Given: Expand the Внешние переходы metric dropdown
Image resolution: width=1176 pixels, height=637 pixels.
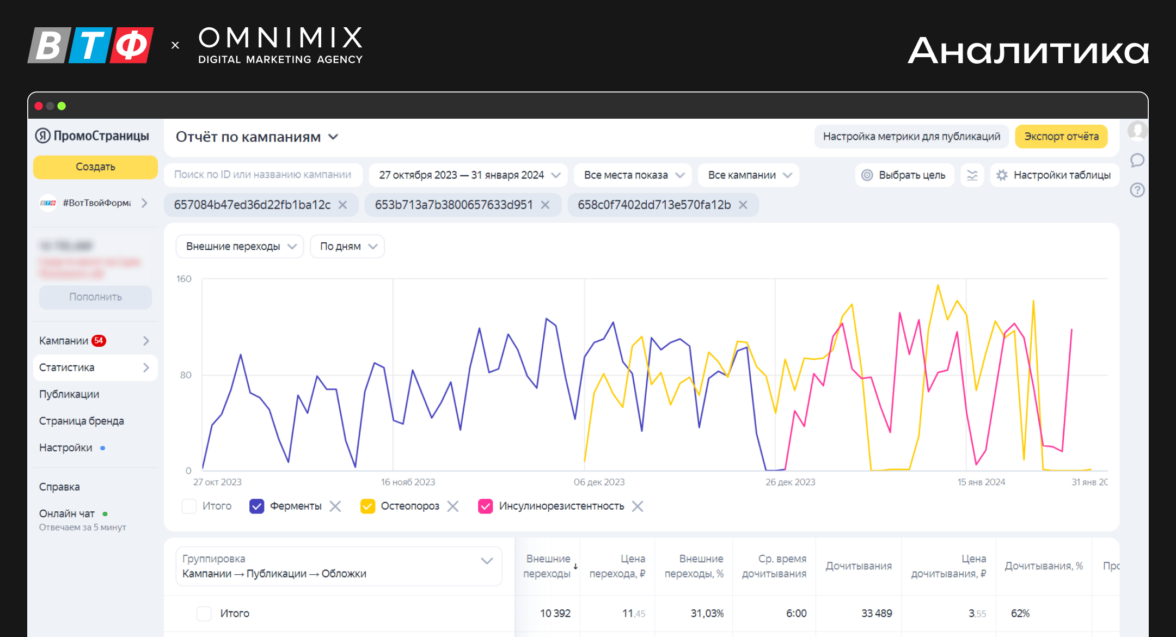Looking at the screenshot, I should click(x=241, y=246).
